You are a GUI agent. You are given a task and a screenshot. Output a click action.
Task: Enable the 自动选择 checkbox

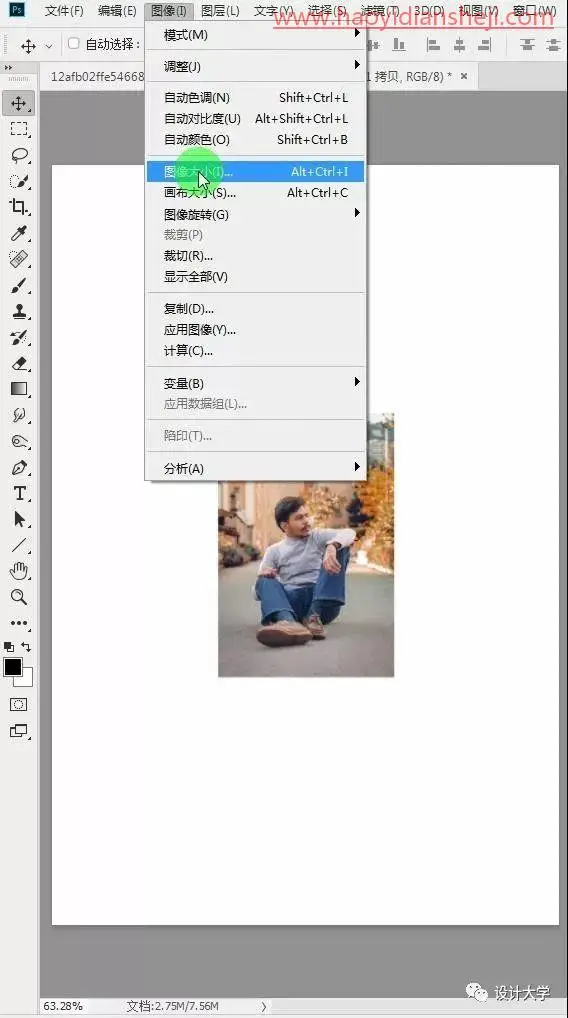73,43
